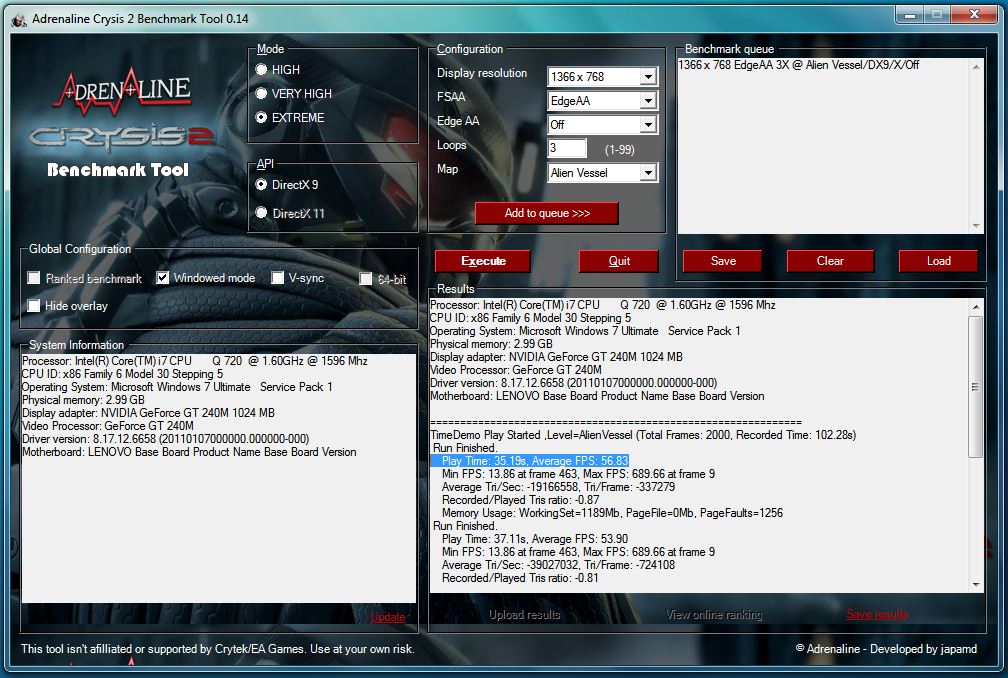The image size is (1008, 678).
Task: Click the Update link under System Information
Action: pyautogui.click(x=388, y=618)
